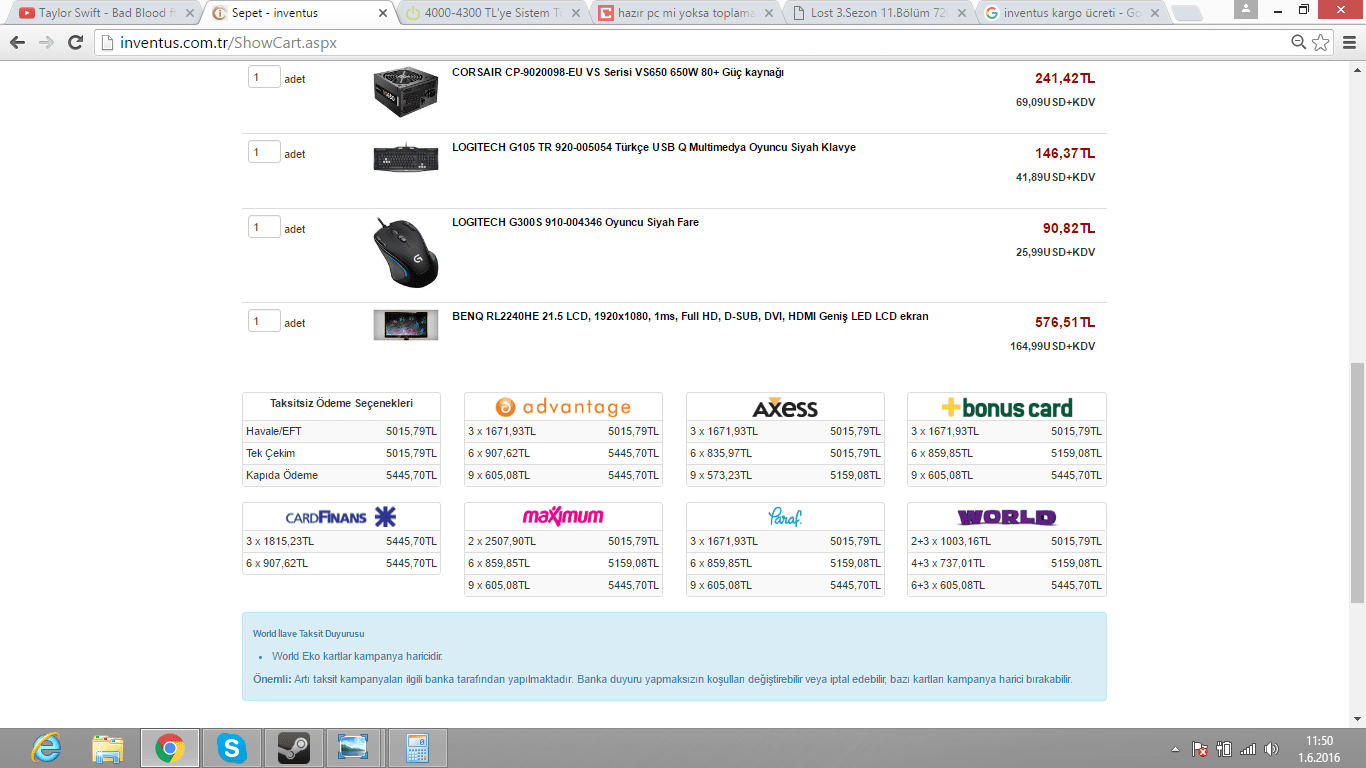This screenshot has width=1366, height=768.
Task: Open the LOGITECH G300S Oyuncu Siyah Fare link
Action: pyautogui.click(x=575, y=222)
